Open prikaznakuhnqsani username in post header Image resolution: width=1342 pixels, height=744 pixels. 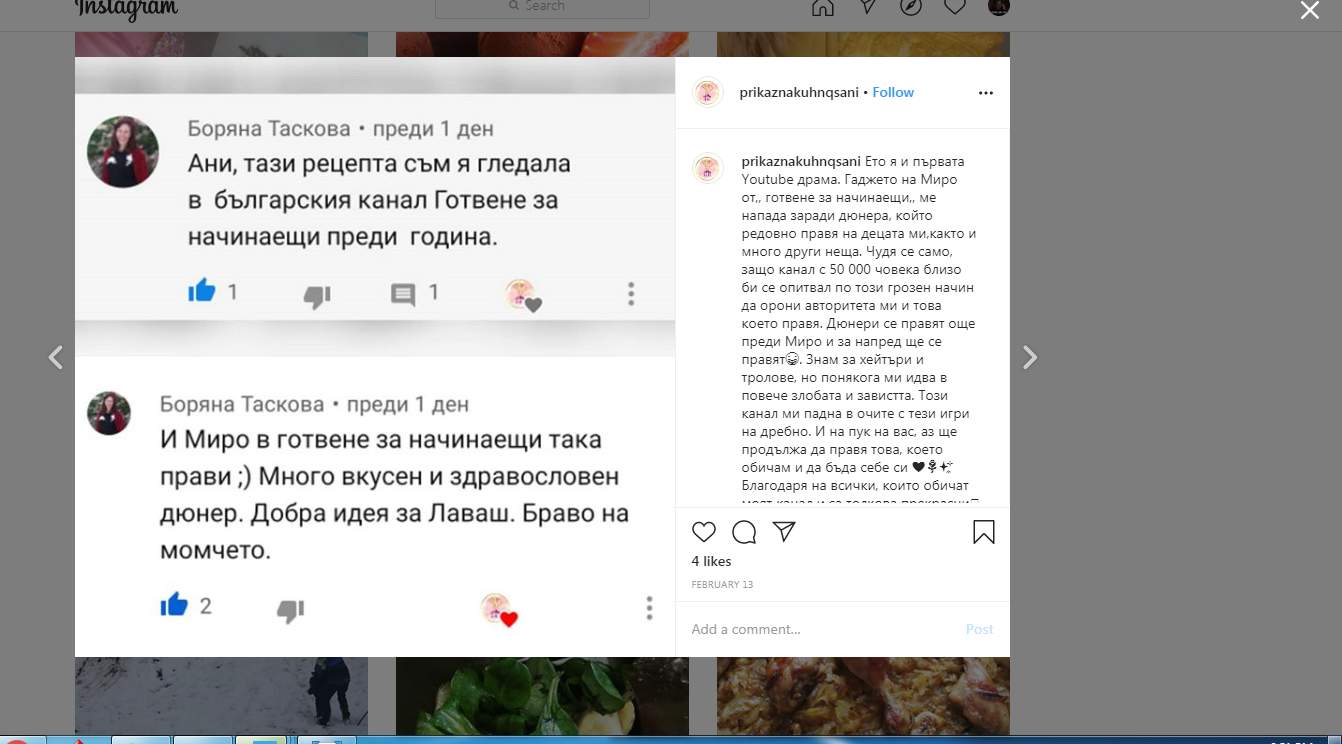800,92
